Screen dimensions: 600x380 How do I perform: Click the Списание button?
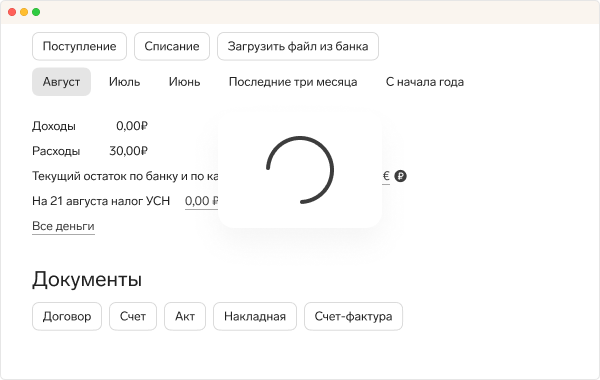172,46
